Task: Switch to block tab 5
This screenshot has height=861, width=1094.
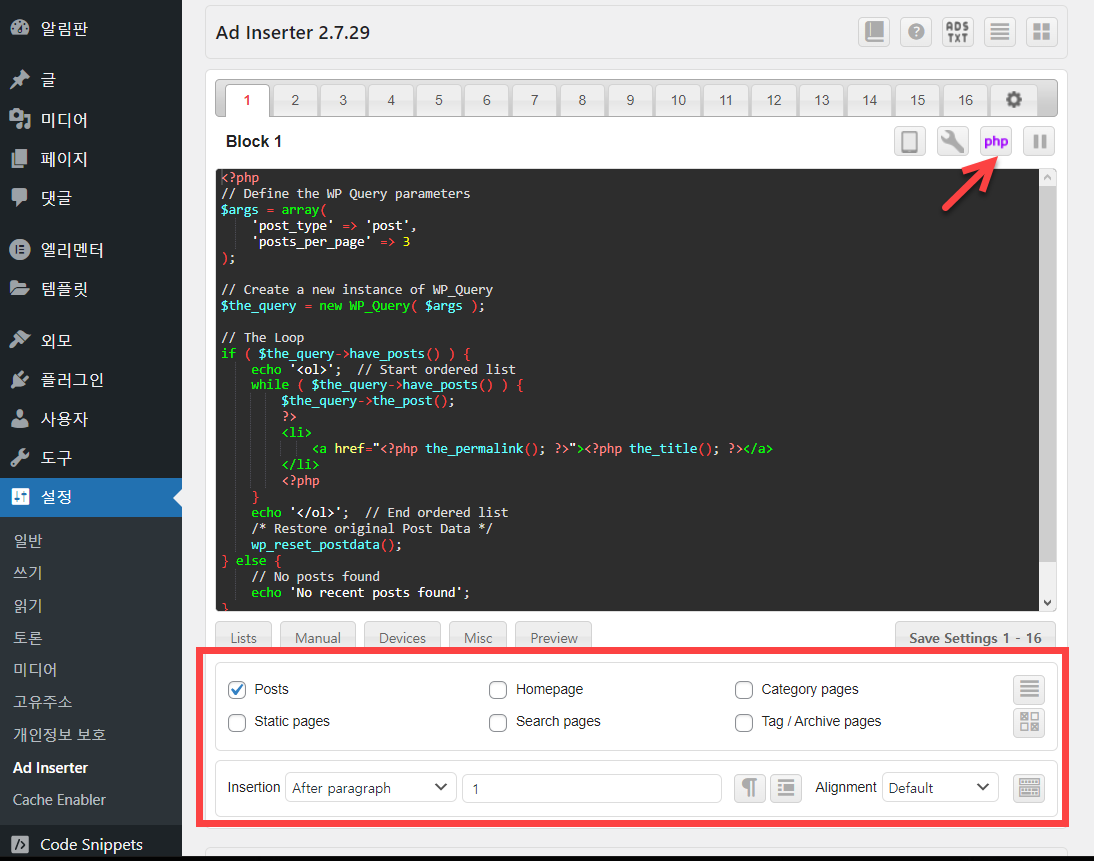Action: tap(439, 100)
